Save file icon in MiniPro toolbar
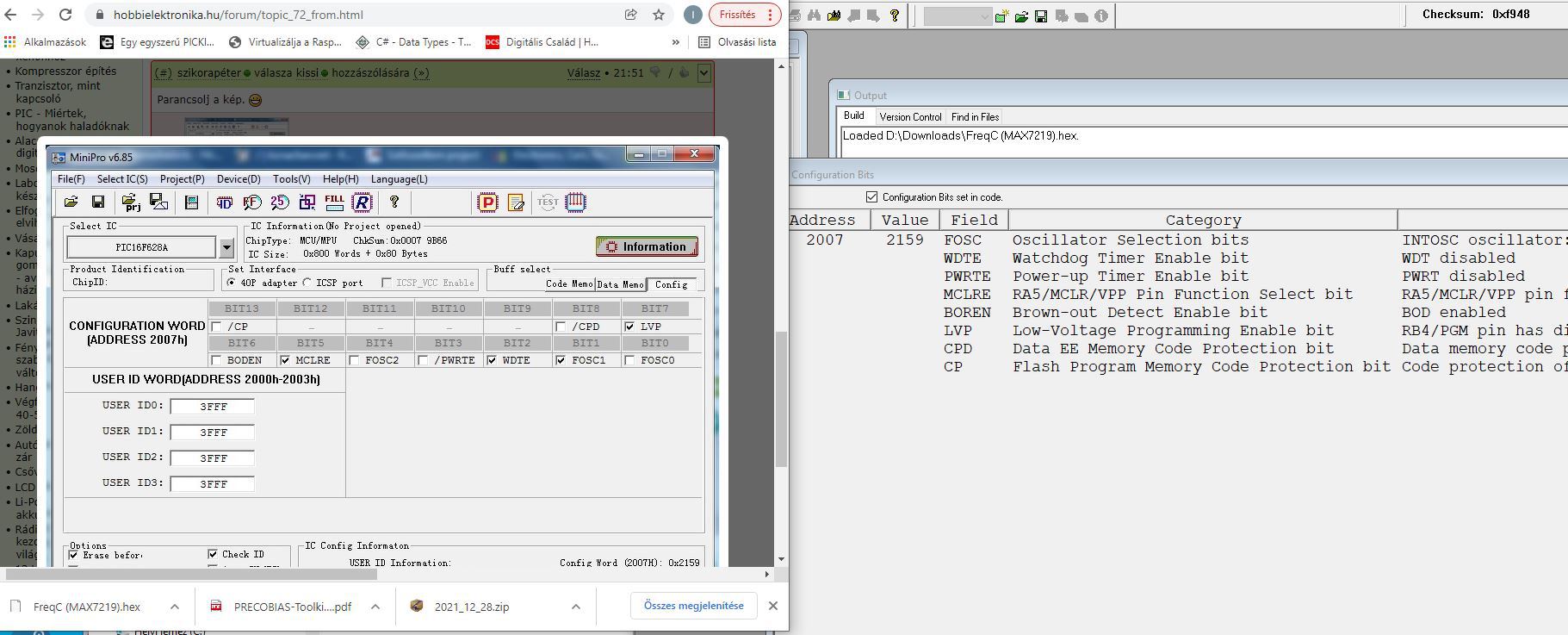 (98, 202)
